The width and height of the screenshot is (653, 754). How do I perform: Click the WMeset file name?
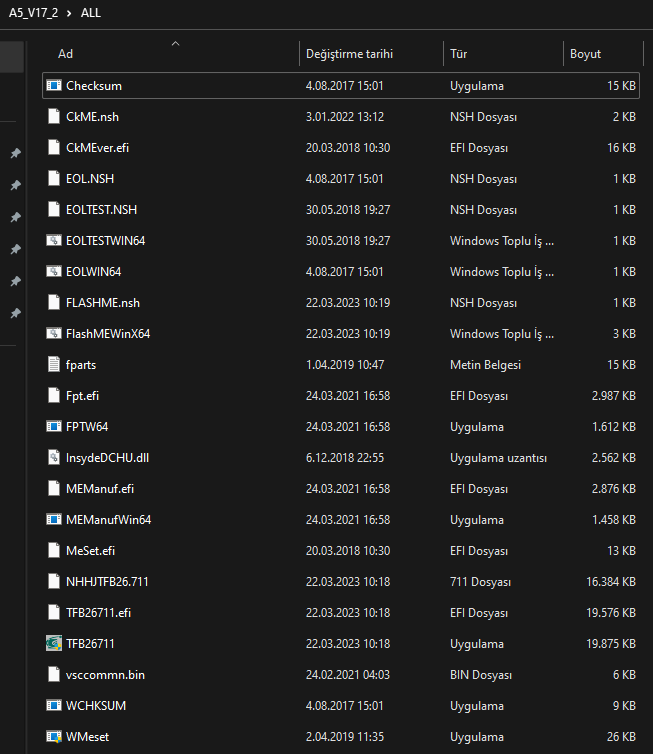[x=88, y=737]
